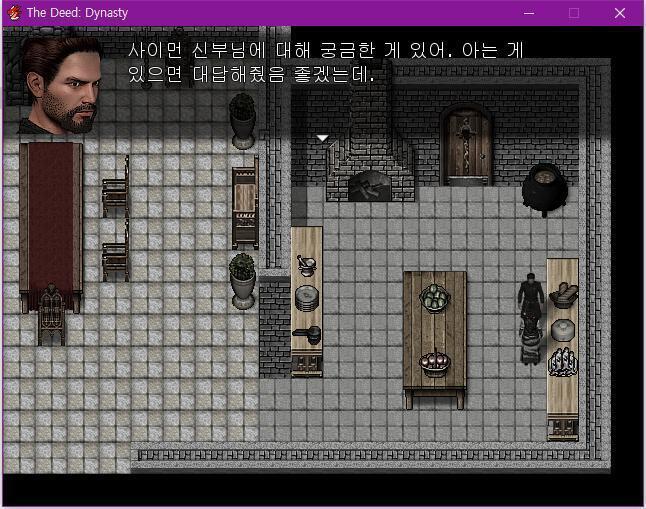Click the dialogue continue arrow indicator
Image resolution: width=646 pixels, height=509 pixels.
pos(322,138)
